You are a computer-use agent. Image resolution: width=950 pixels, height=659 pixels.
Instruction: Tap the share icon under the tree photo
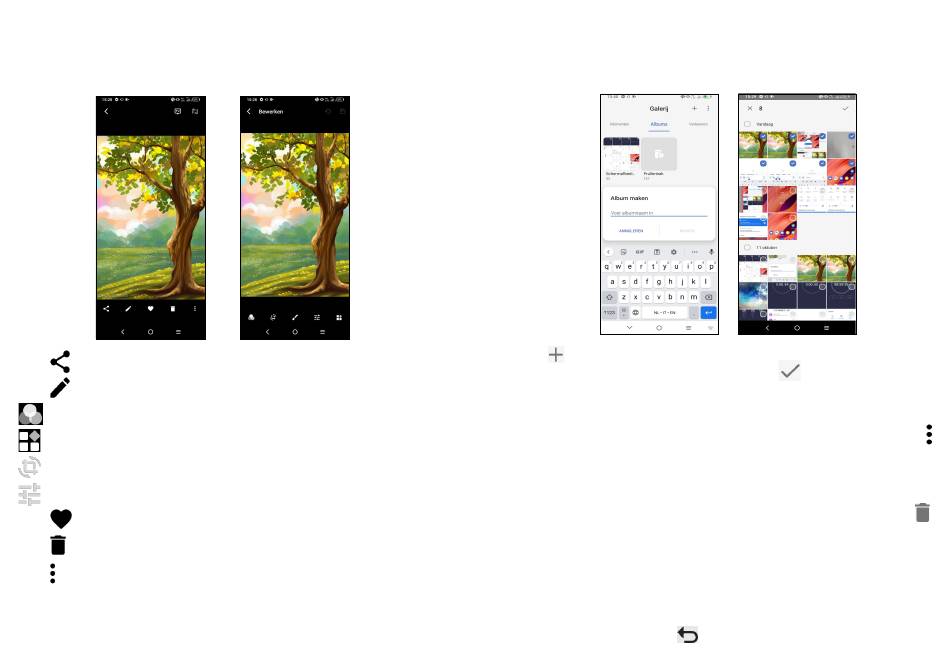tap(106, 309)
